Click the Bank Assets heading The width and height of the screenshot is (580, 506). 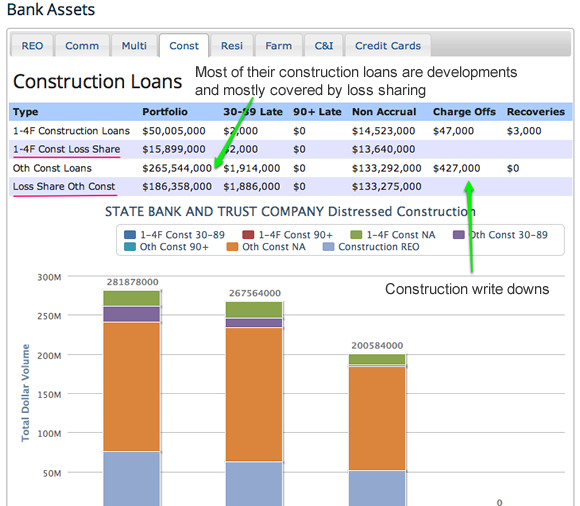(x=51, y=10)
